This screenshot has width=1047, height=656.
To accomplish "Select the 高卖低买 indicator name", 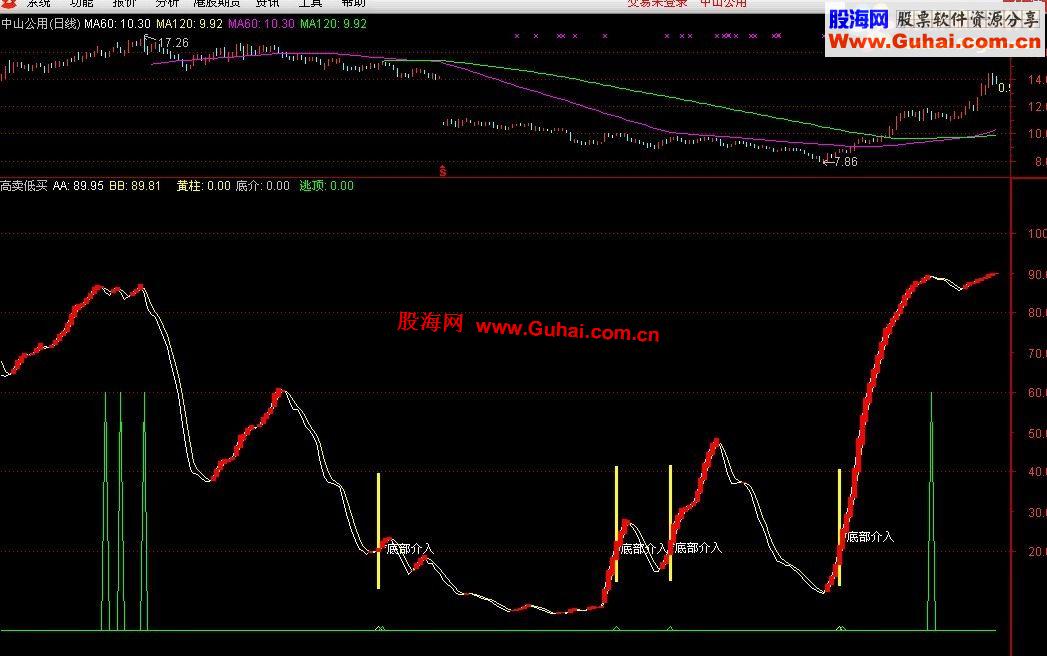I will [x=24, y=186].
